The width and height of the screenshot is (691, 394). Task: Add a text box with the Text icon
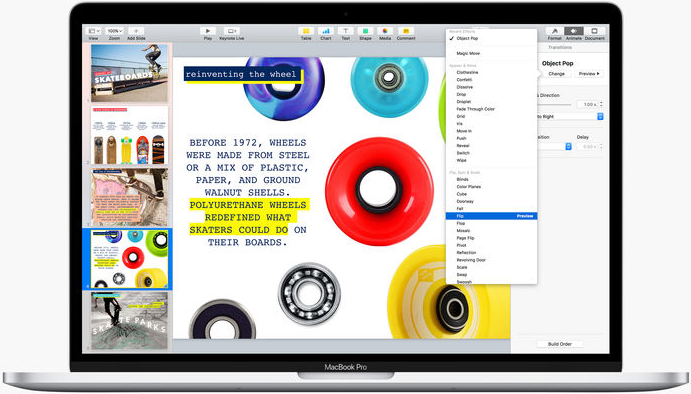click(x=346, y=31)
